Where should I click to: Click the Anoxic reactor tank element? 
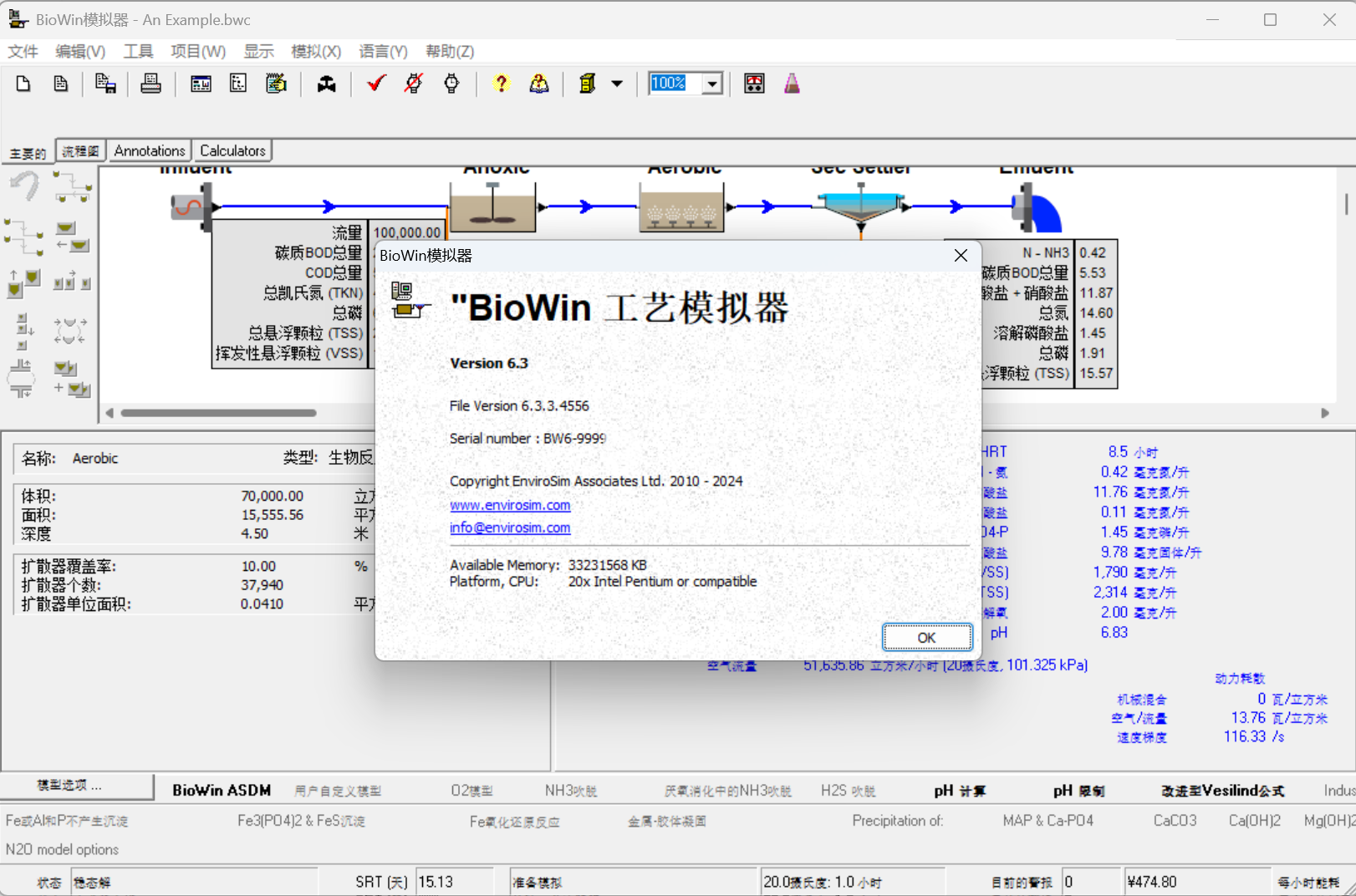(x=493, y=209)
